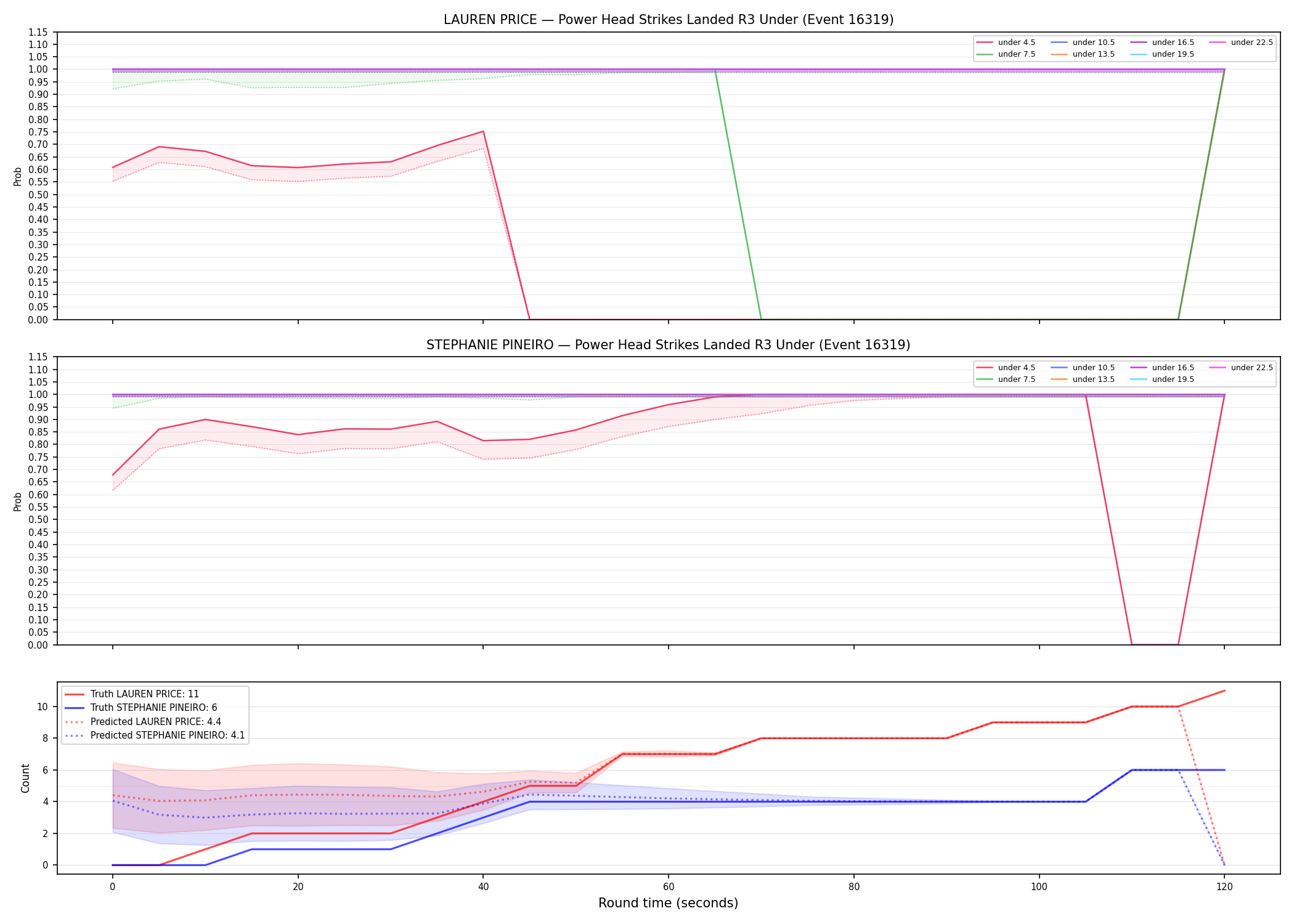
Task: Click the "1.15" tick on Lauren Price chart
Action: (38, 32)
